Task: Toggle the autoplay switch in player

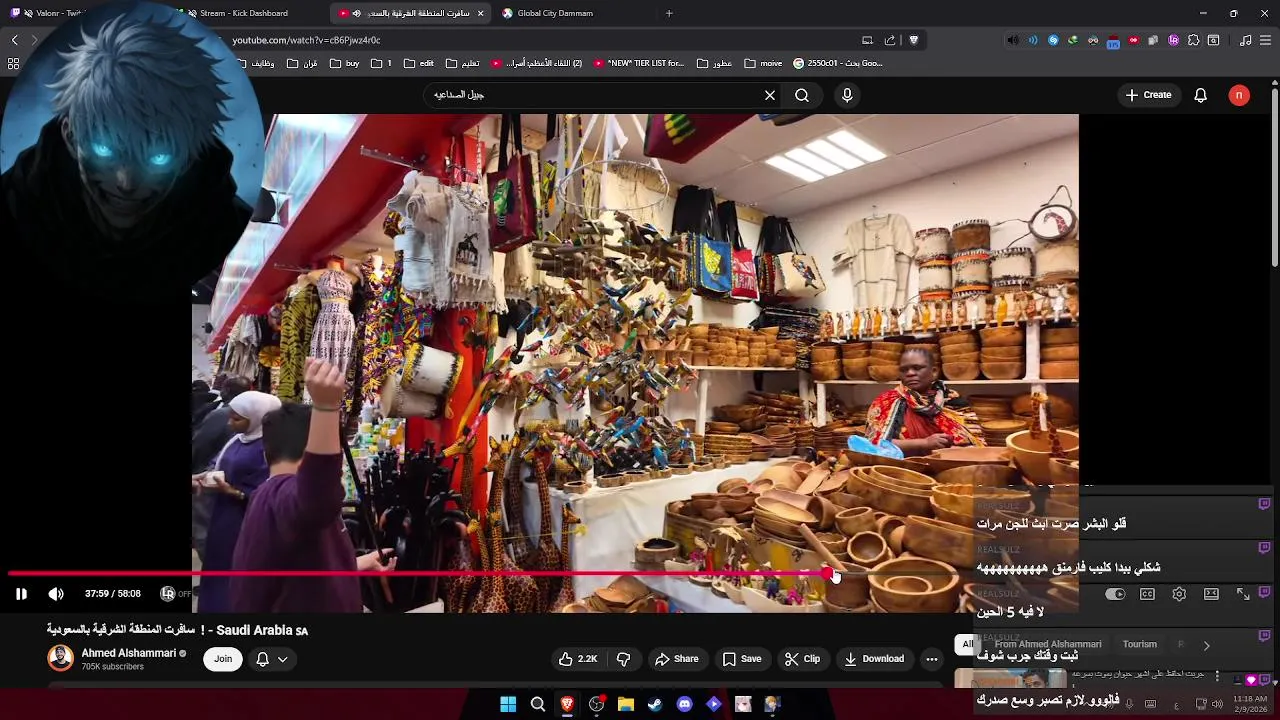Action: click(1115, 594)
